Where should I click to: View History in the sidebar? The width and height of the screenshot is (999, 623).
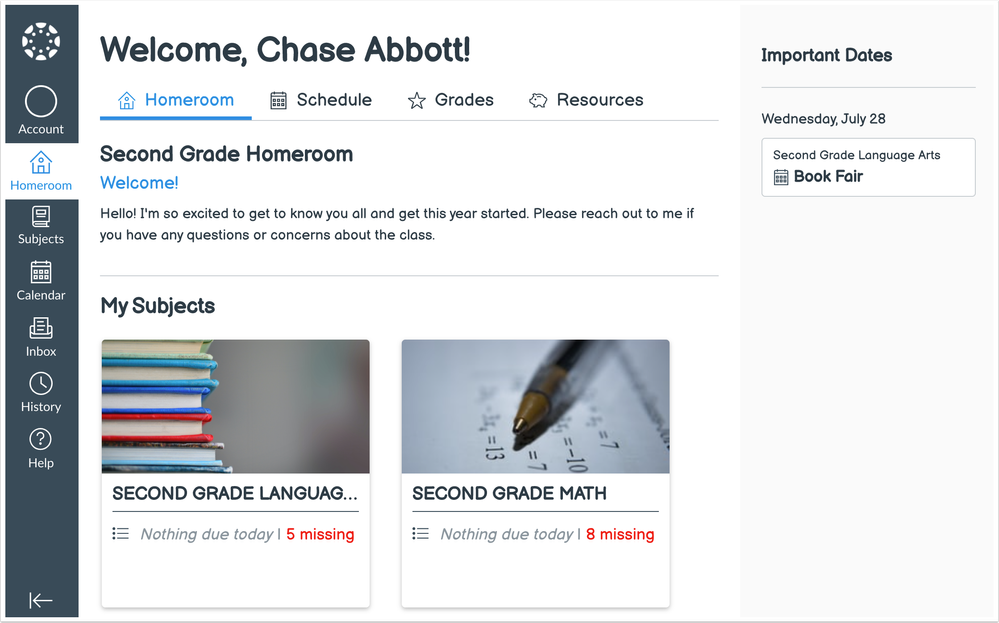point(41,393)
